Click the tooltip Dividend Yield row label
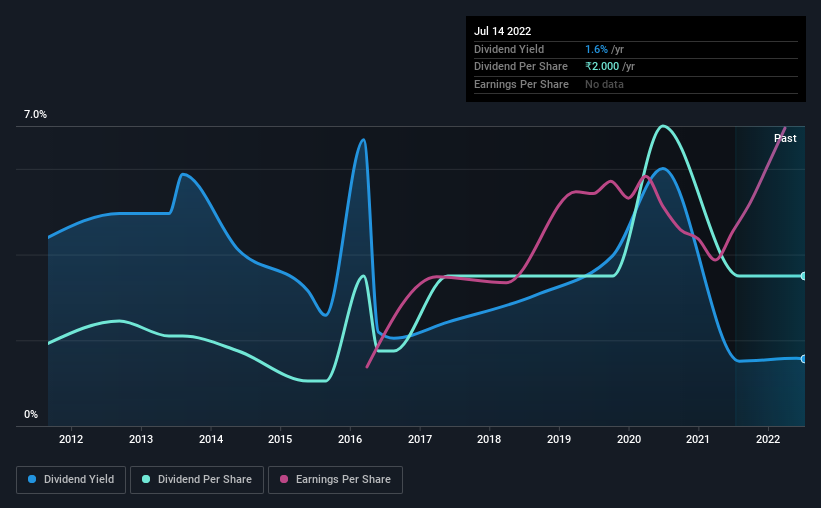The height and width of the screenshot is (508, 821). tap(509, 49)
